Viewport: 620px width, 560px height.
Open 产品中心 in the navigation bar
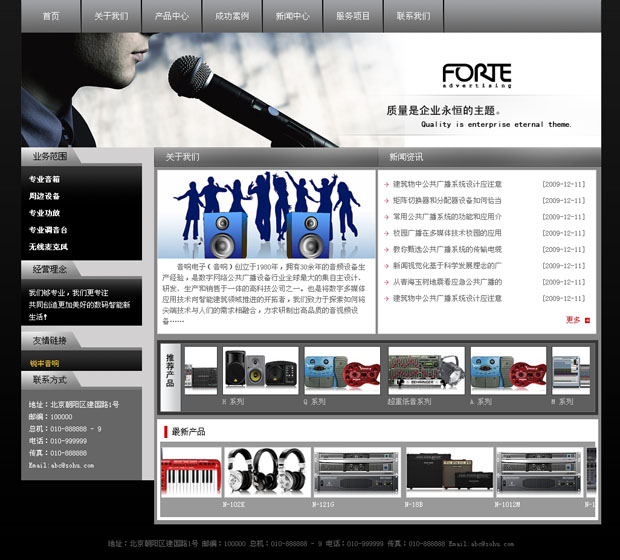point(172,16)
